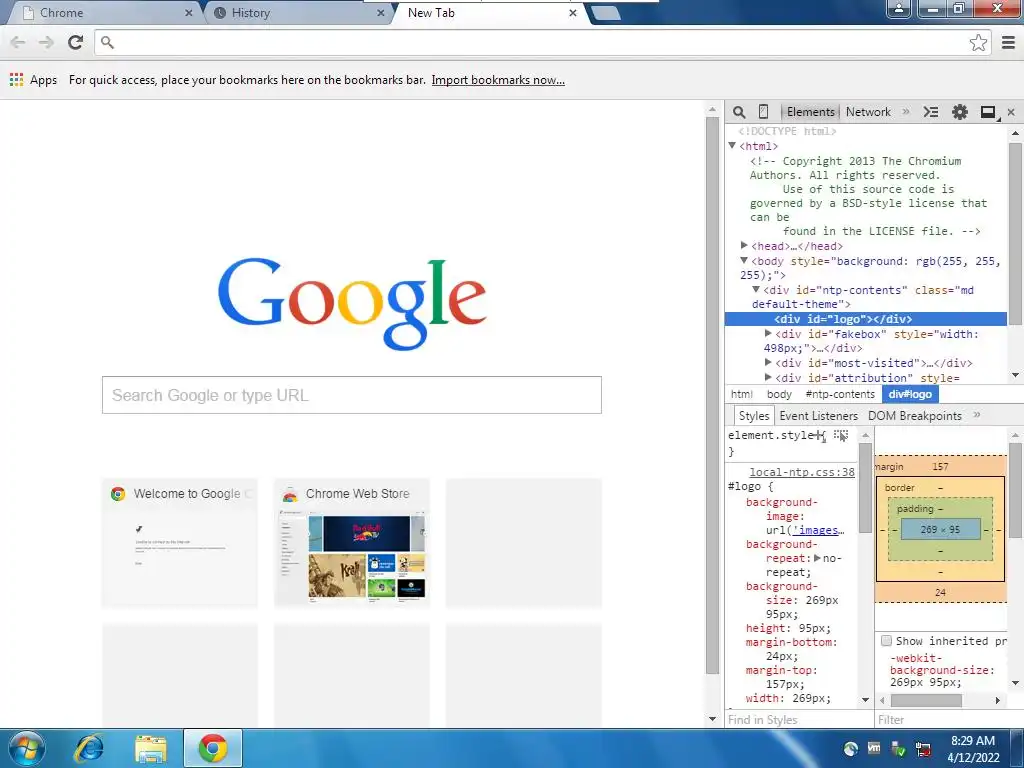1024x768 pixels.
Task: Select the #ntp-contents breadcrumb
Action: coord(840,394)
